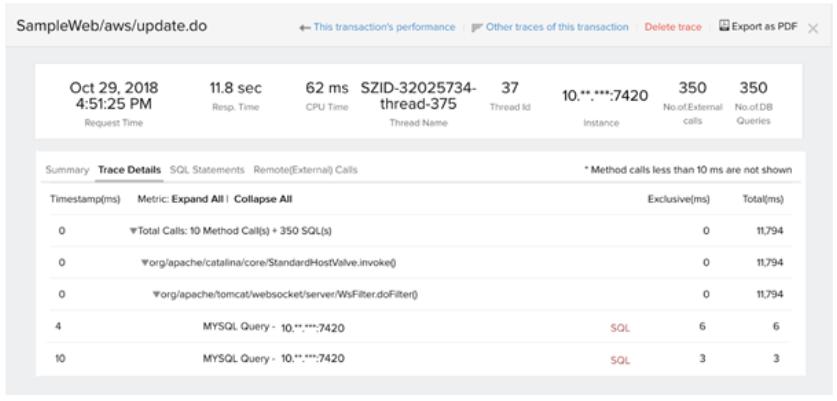Click the Total(ms) column header
Viewport: 837px width, 401px height.
763,199
